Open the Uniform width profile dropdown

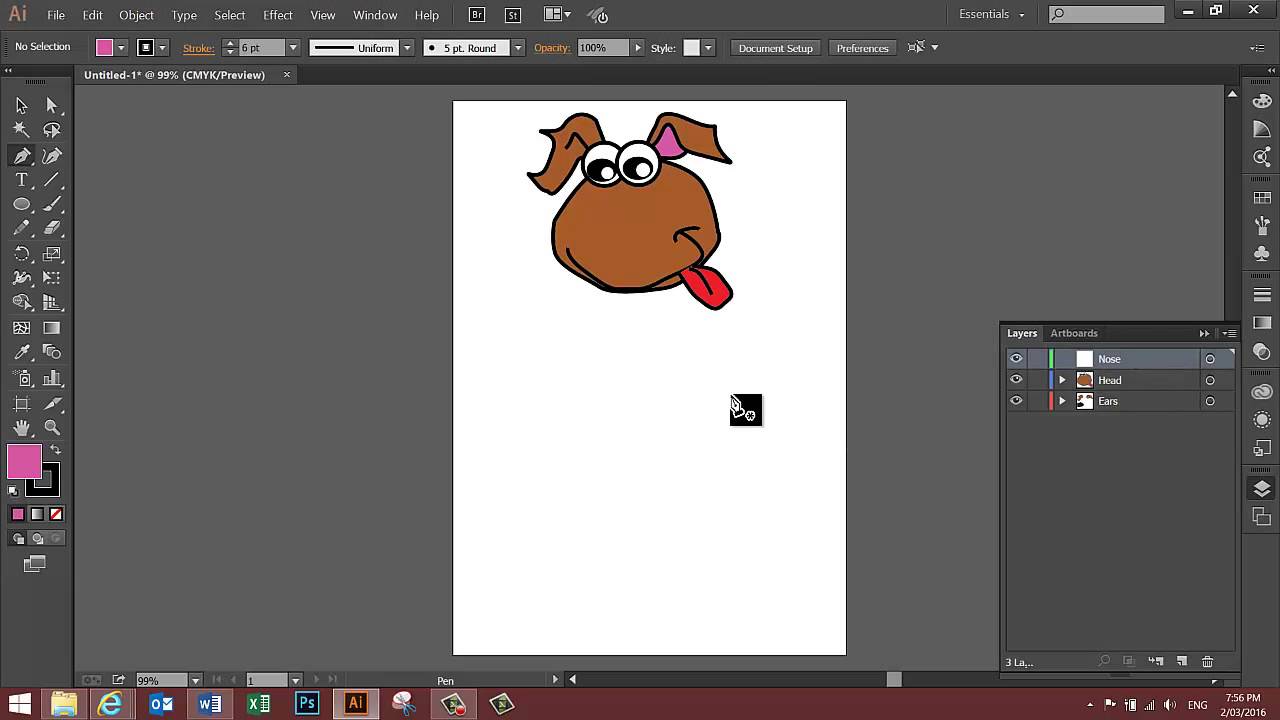tap(407, 48)
